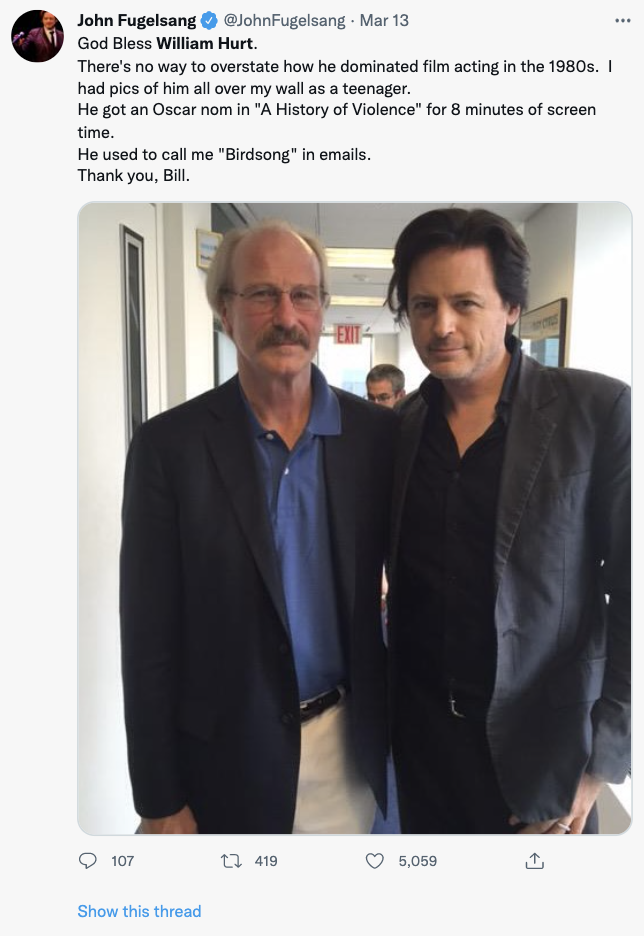Open John Fugelsang's profile avatar
This screenshot has width=644, height=936.
[38, 36]
